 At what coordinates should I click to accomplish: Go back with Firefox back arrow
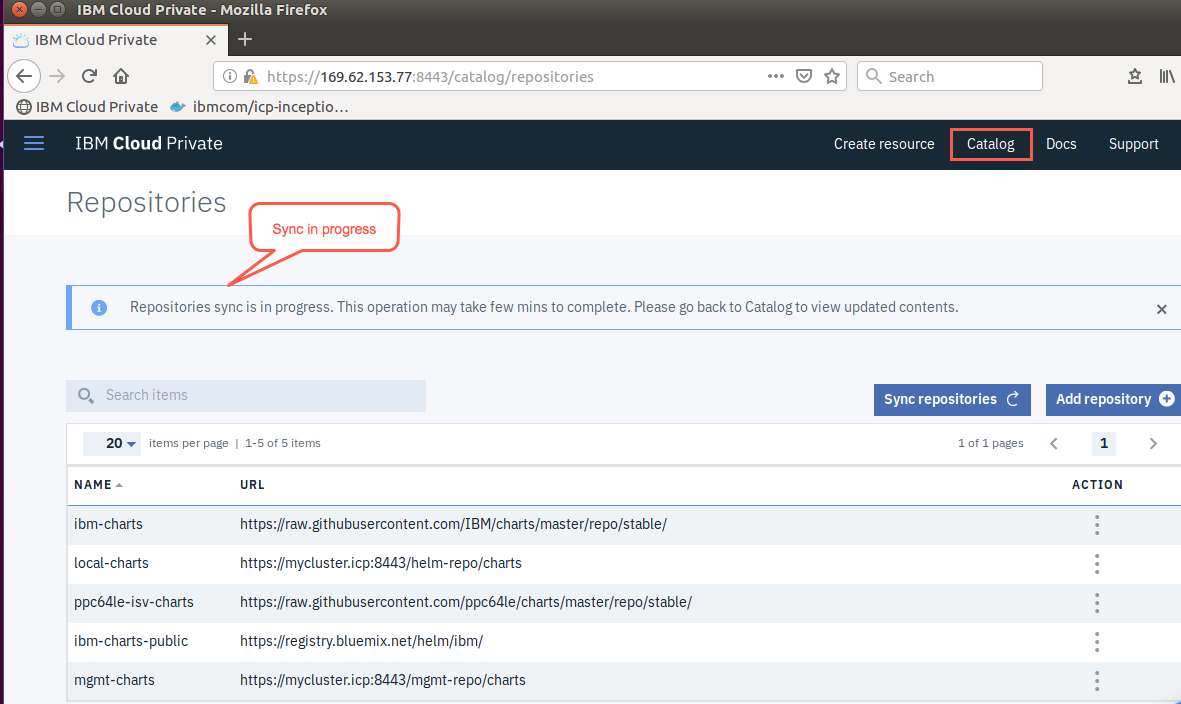click(24, 76)
